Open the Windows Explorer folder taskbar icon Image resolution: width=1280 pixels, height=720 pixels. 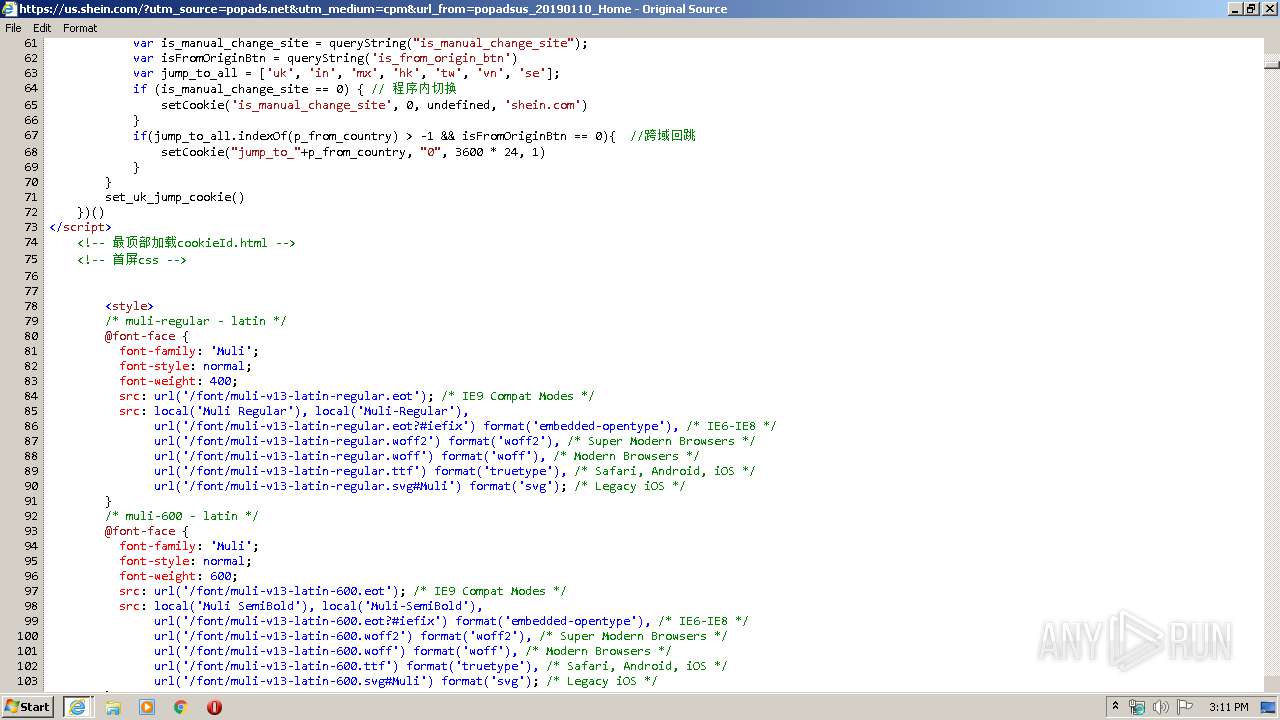(113, 707)
